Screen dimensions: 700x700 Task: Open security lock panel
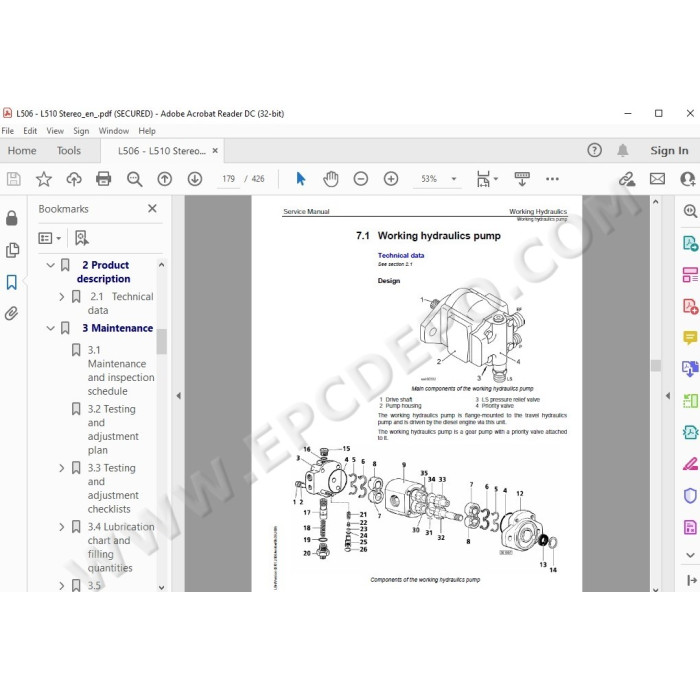pos(12,218)
